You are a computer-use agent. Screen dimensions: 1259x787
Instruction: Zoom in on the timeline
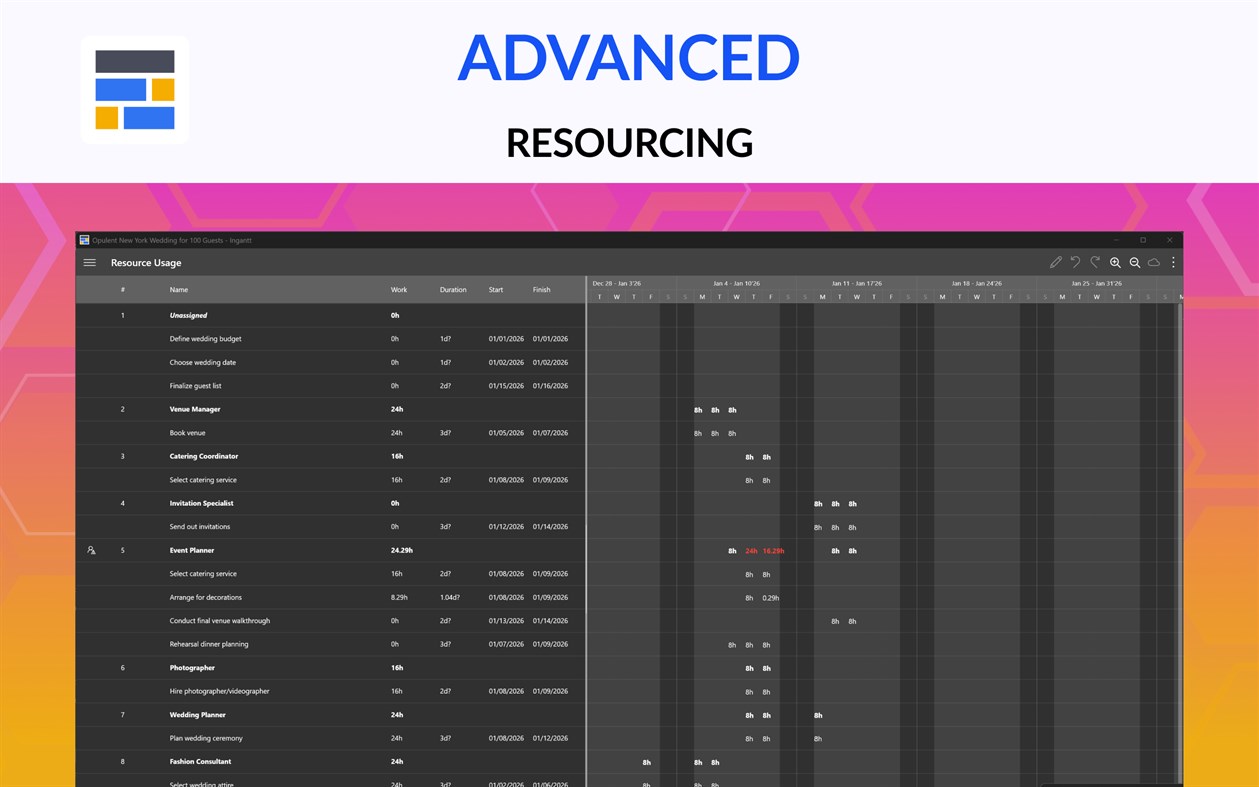coord(1115,262)
